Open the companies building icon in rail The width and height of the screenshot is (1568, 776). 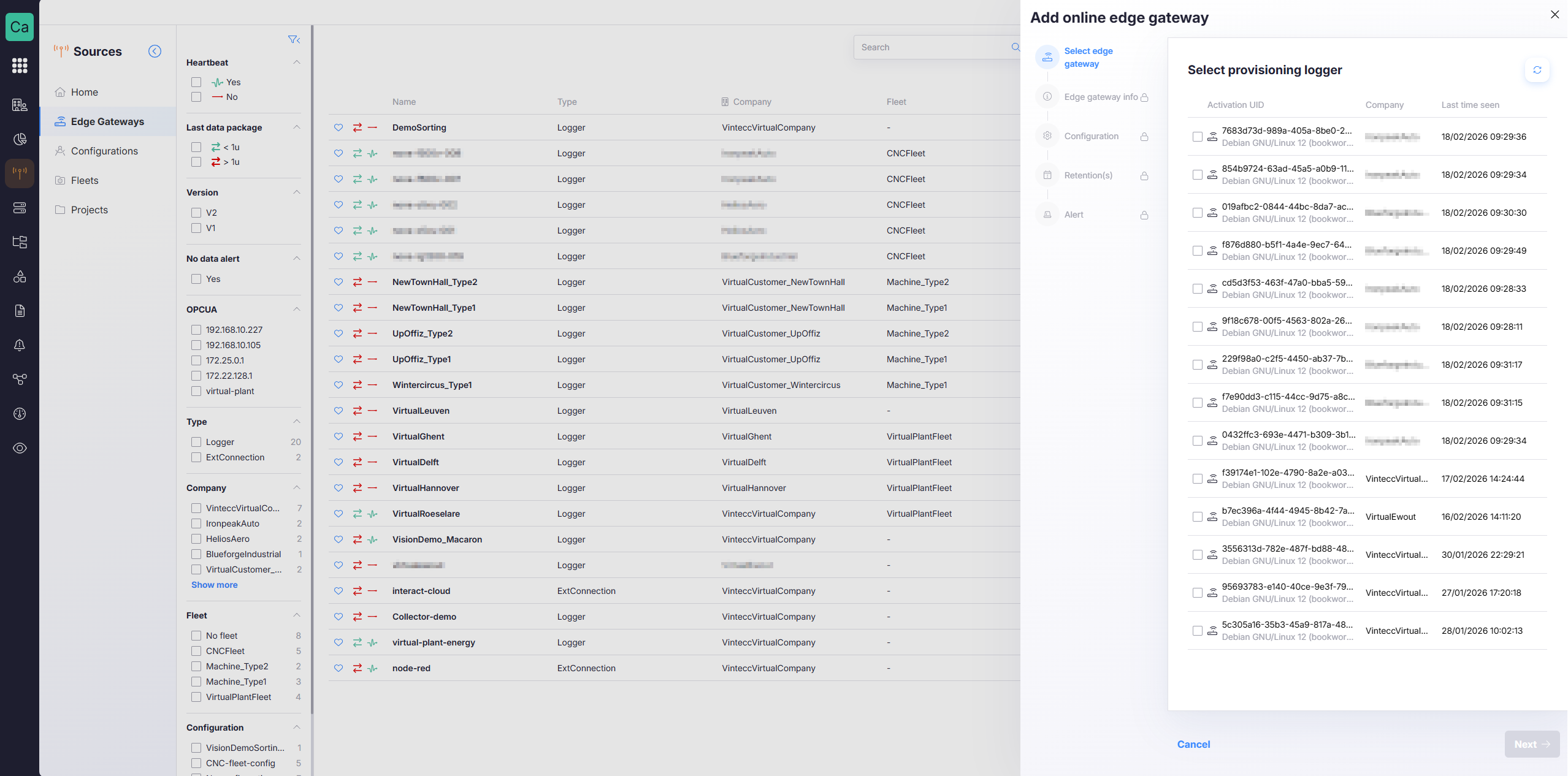click(x=20, y=105)
